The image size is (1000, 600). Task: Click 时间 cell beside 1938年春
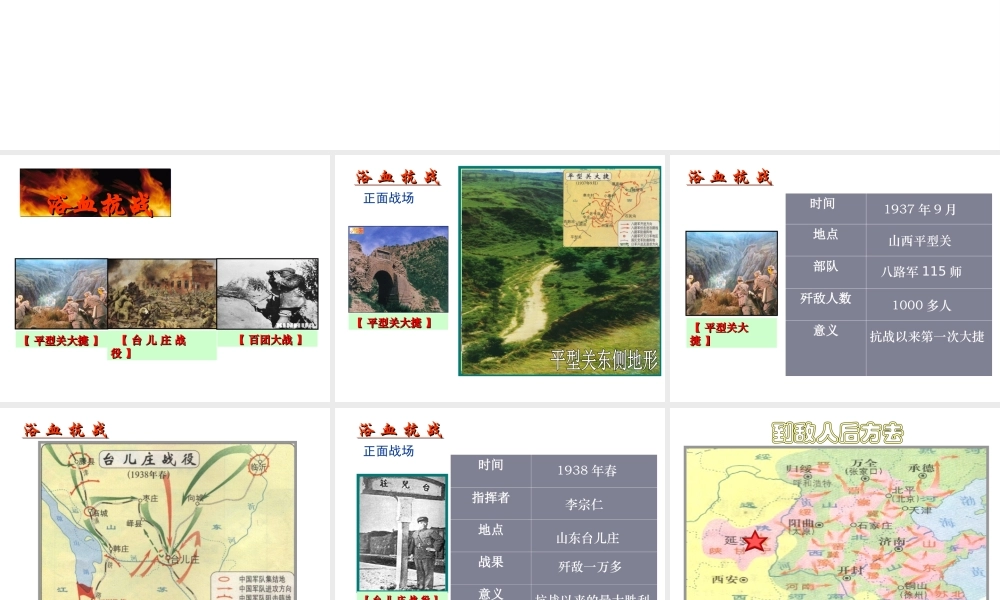click(491, 471)
